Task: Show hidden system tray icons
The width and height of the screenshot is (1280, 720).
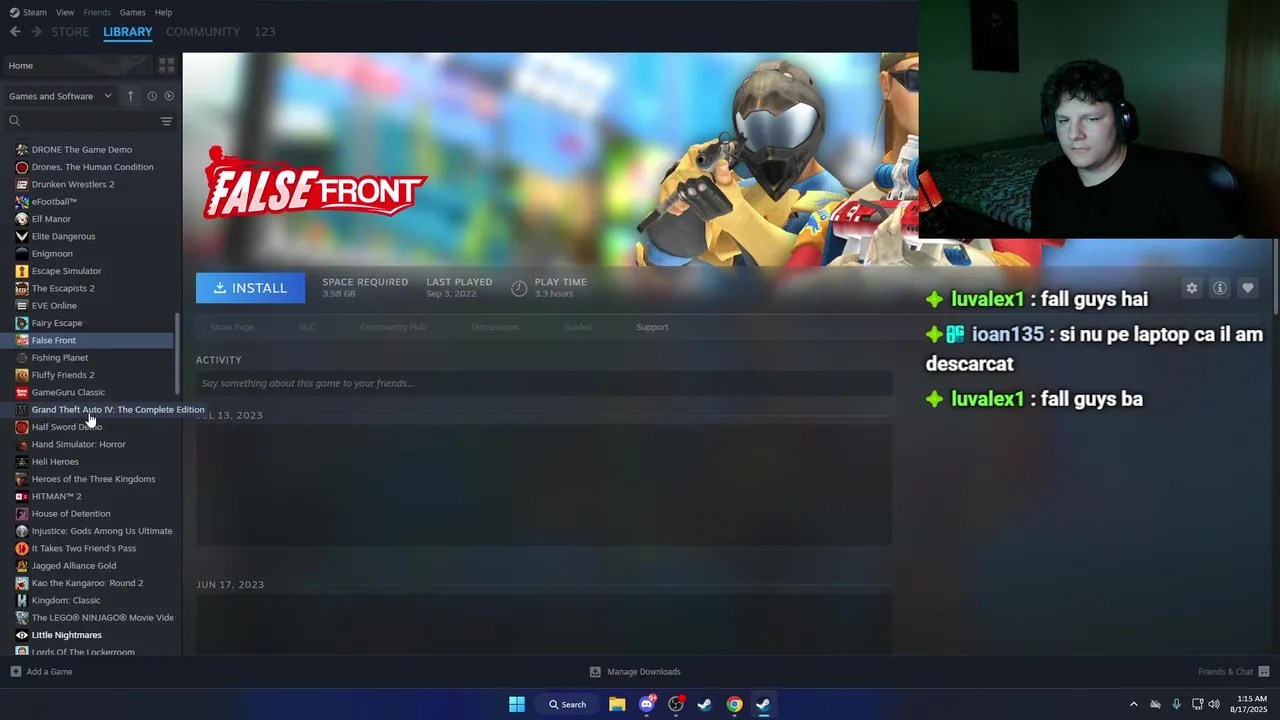Action: [x=1133, y=704]
